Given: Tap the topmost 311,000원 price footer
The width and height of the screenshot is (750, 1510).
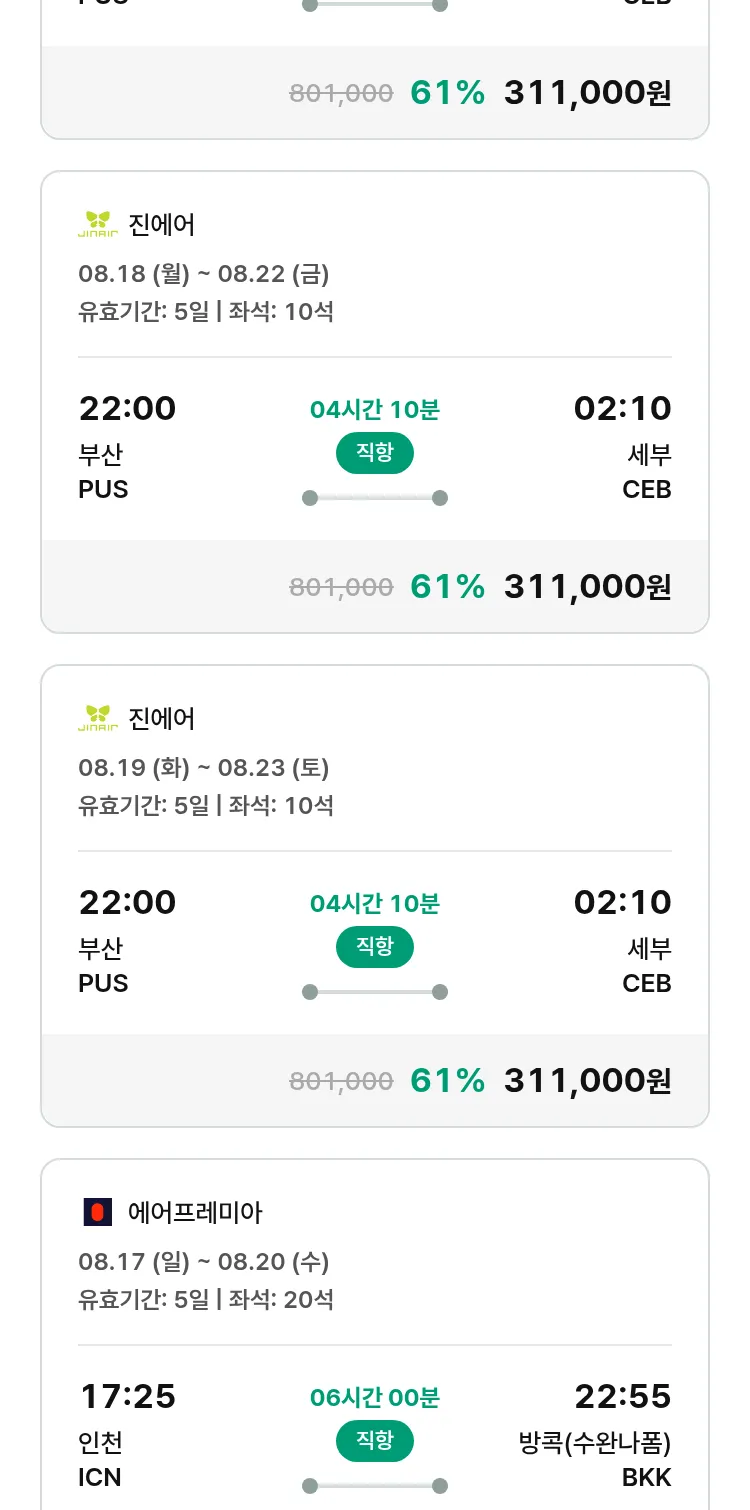Looking at the screenshot, I should 587,93.
